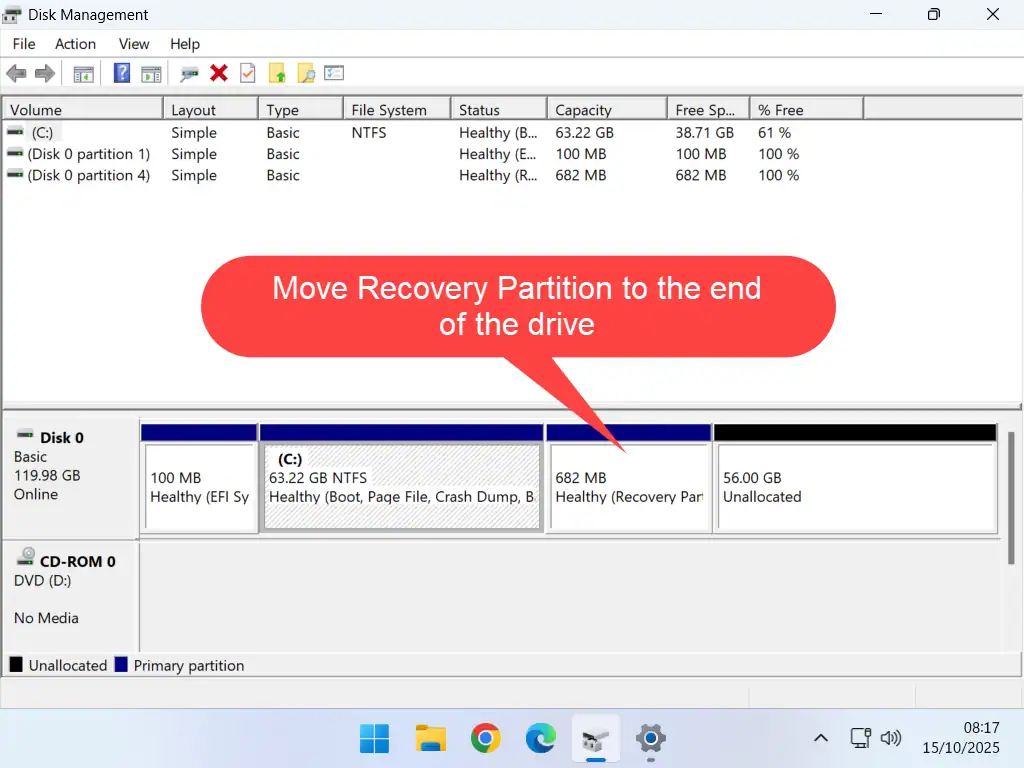Image resolution: width=1024 pixels, height=768 pixels.
Task: Select the 682 MB Recovery Partition block
Action: tap(628, 488)
